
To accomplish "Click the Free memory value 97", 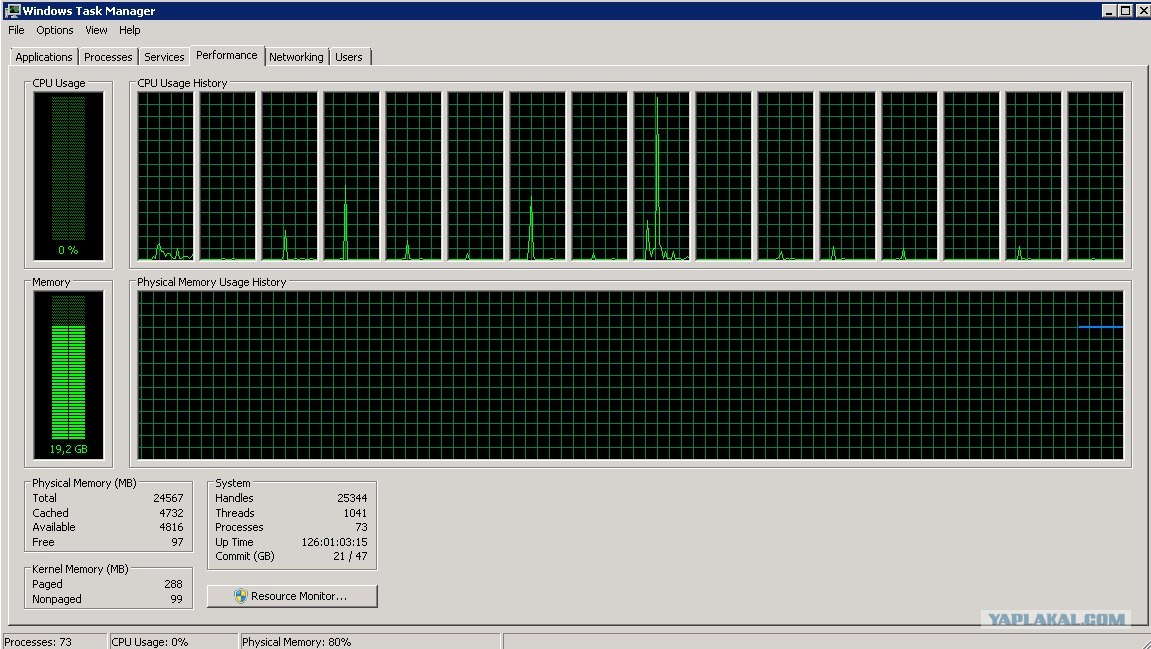I will 177,542.
